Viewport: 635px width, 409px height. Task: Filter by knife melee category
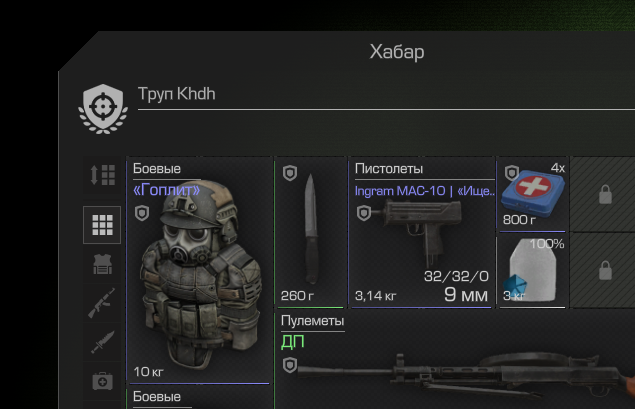102,342
